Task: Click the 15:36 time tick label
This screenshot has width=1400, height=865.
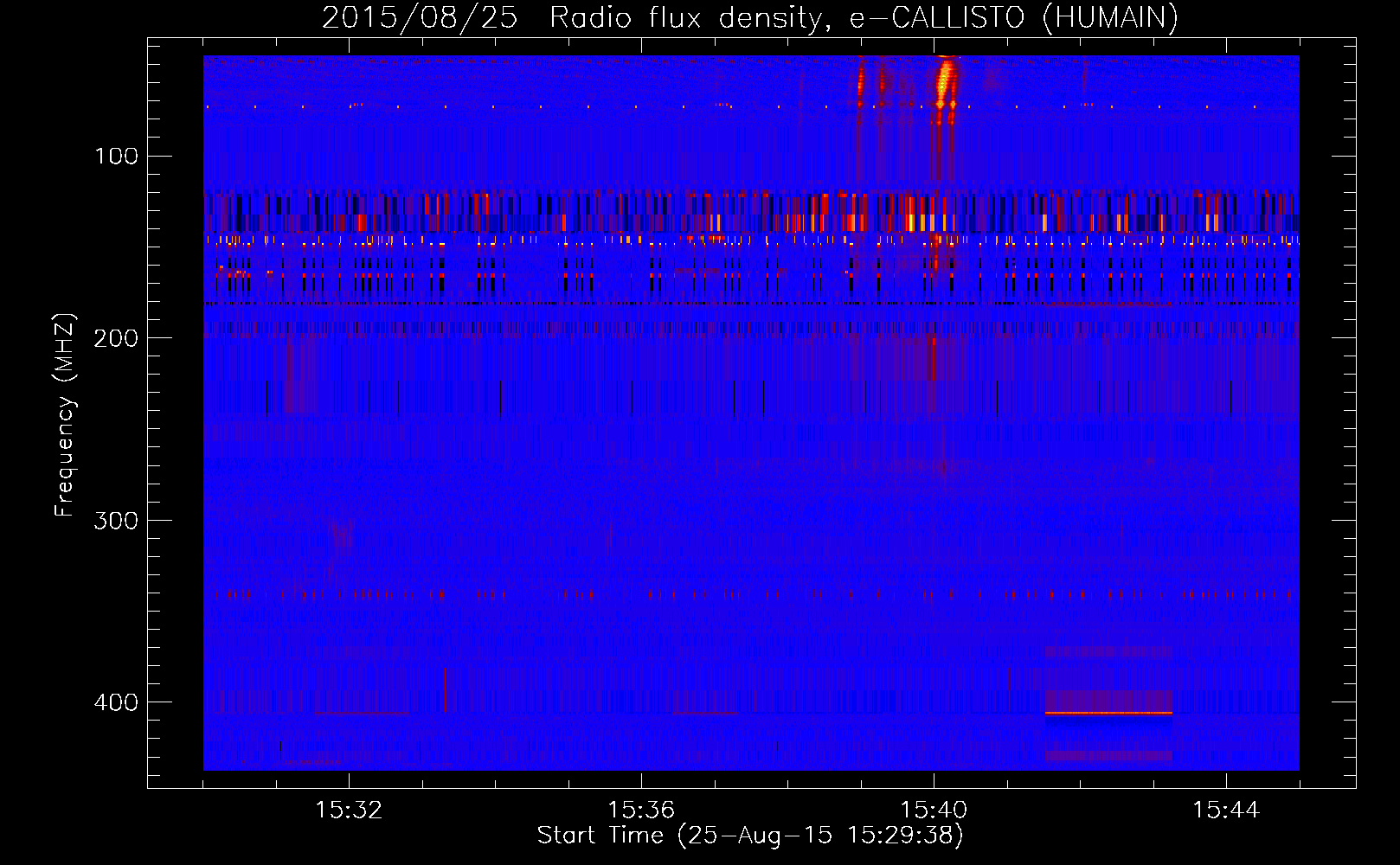Action: click(x=641, y=811)
